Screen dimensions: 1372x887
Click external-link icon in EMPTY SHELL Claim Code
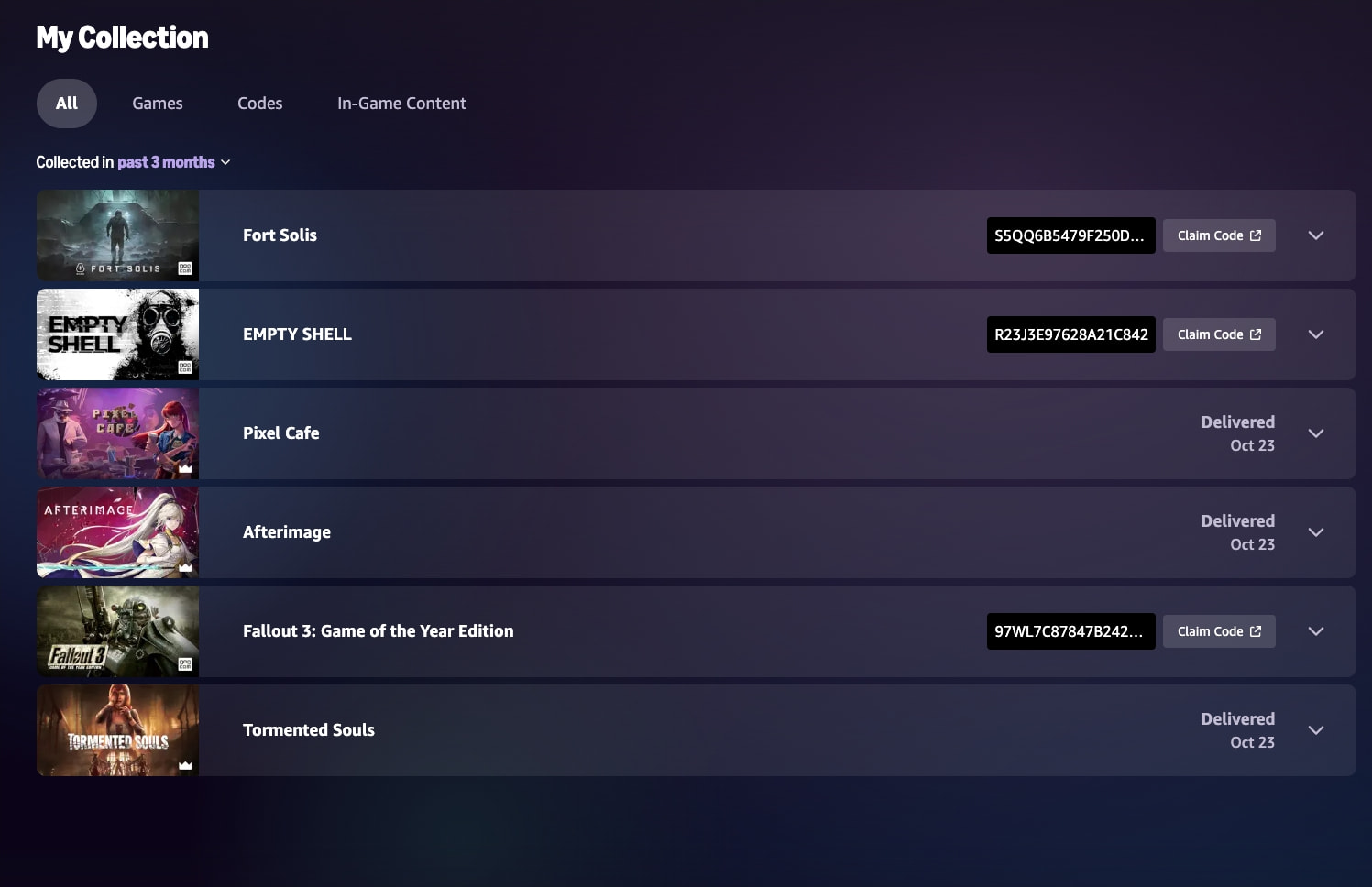point(1256,334)
